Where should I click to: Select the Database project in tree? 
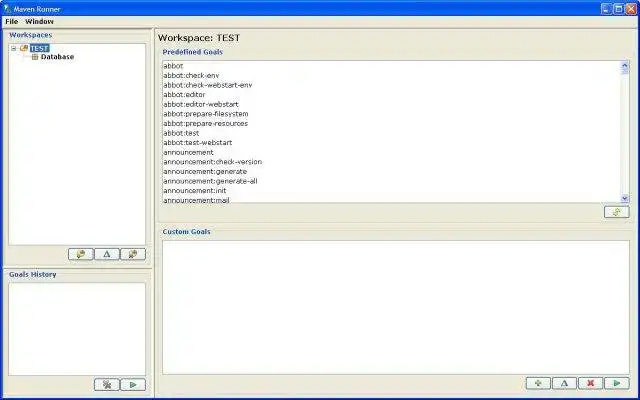point(57,57)
